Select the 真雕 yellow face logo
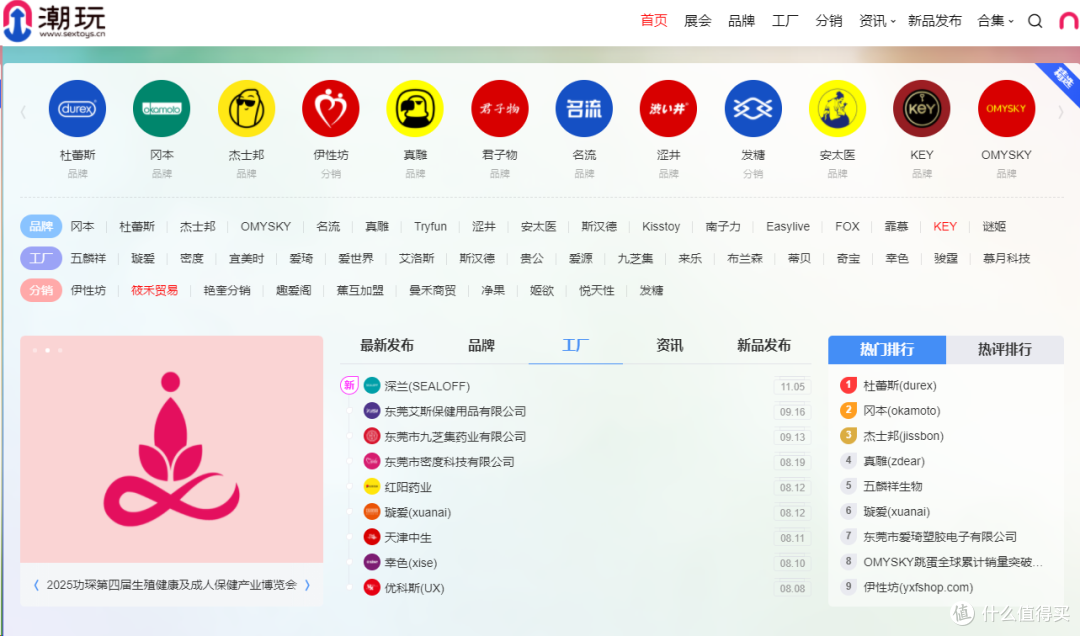 click(415, 109)
